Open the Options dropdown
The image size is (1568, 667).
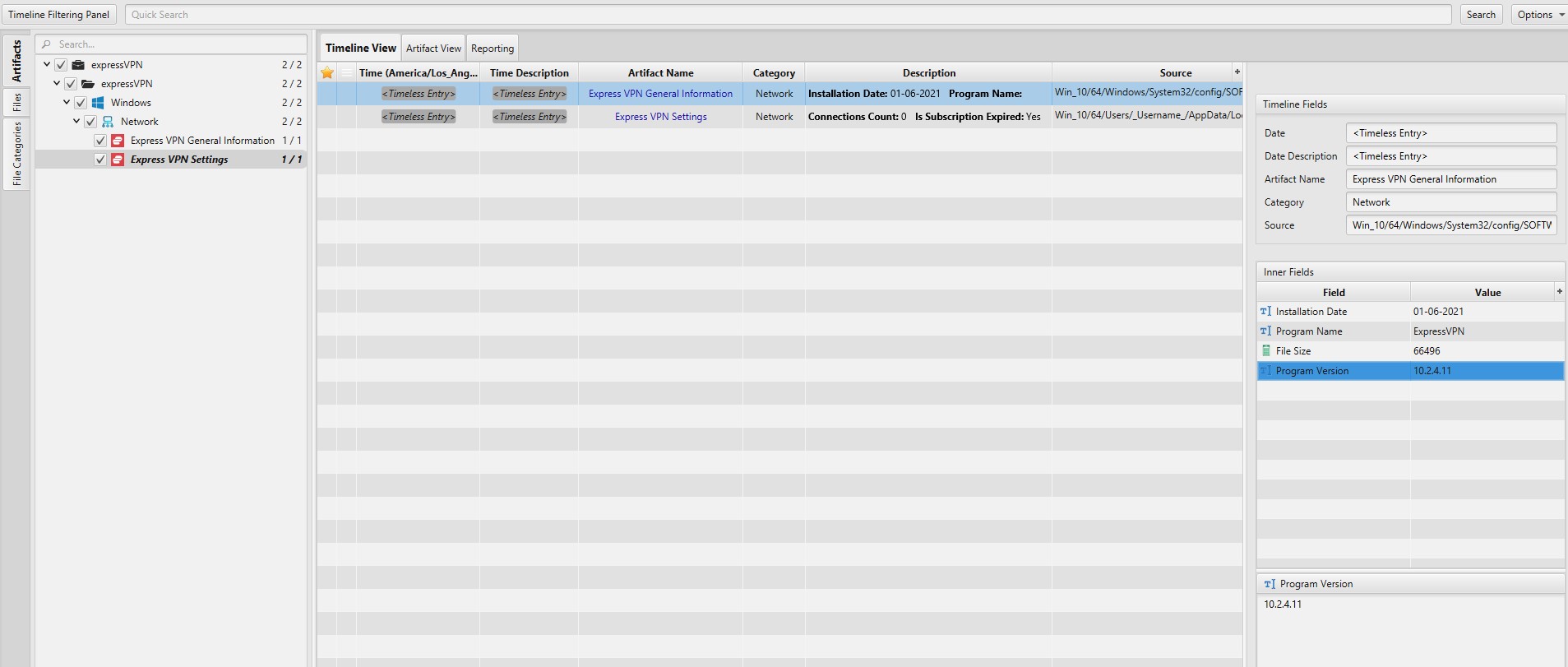(x=1539, y=15)
